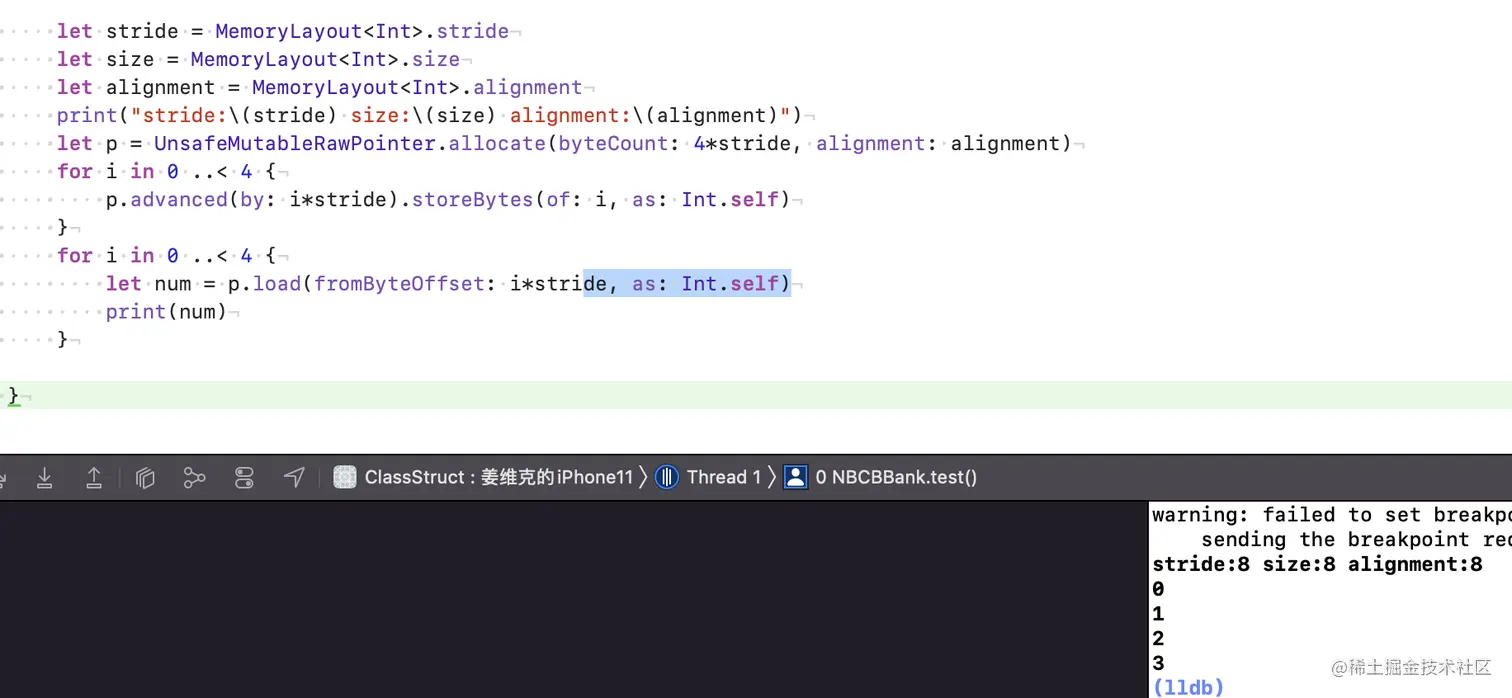1512x698 pixels.
Task: Click the empty variables view pane
Action: click(x=574, y=599)
